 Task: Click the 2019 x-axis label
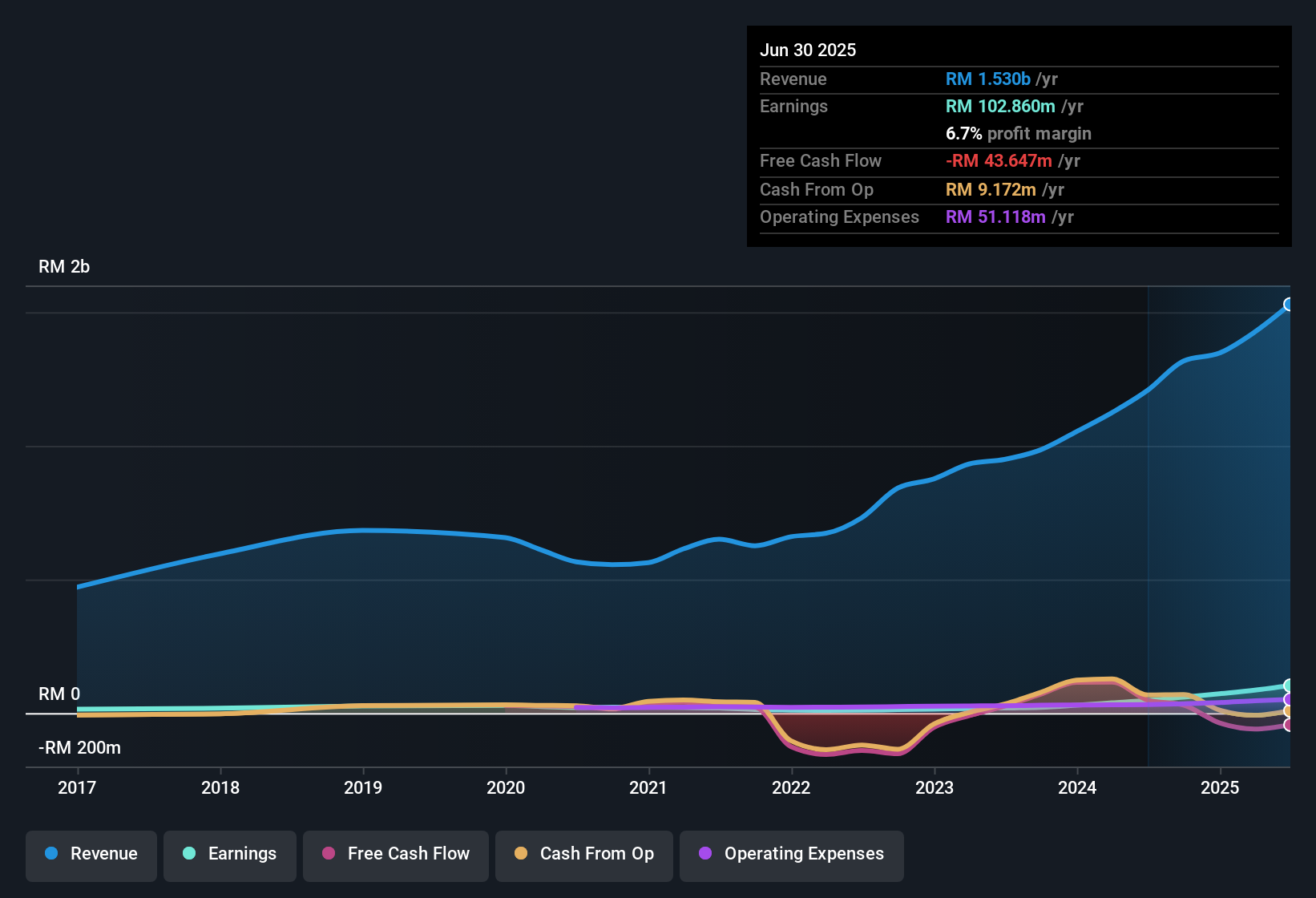(x=363, y=787)
